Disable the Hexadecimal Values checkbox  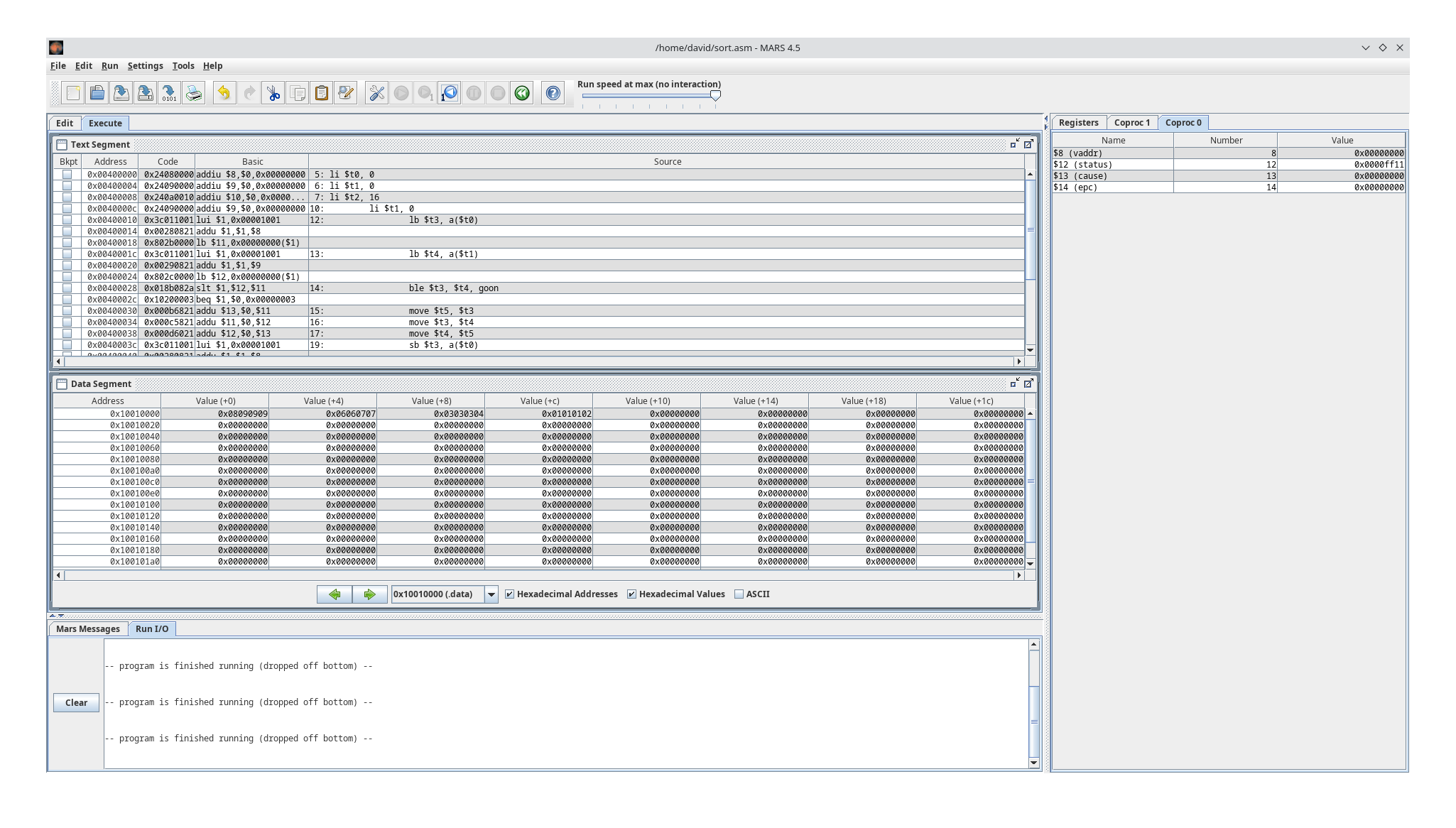coord(632,594)
